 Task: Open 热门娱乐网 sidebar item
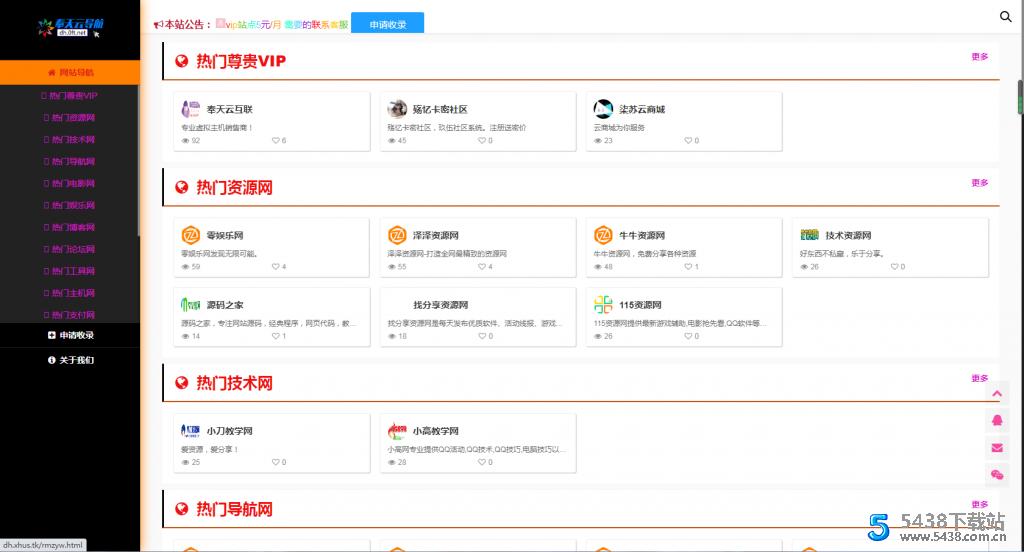pyautogui.click(x=70, y=205)
